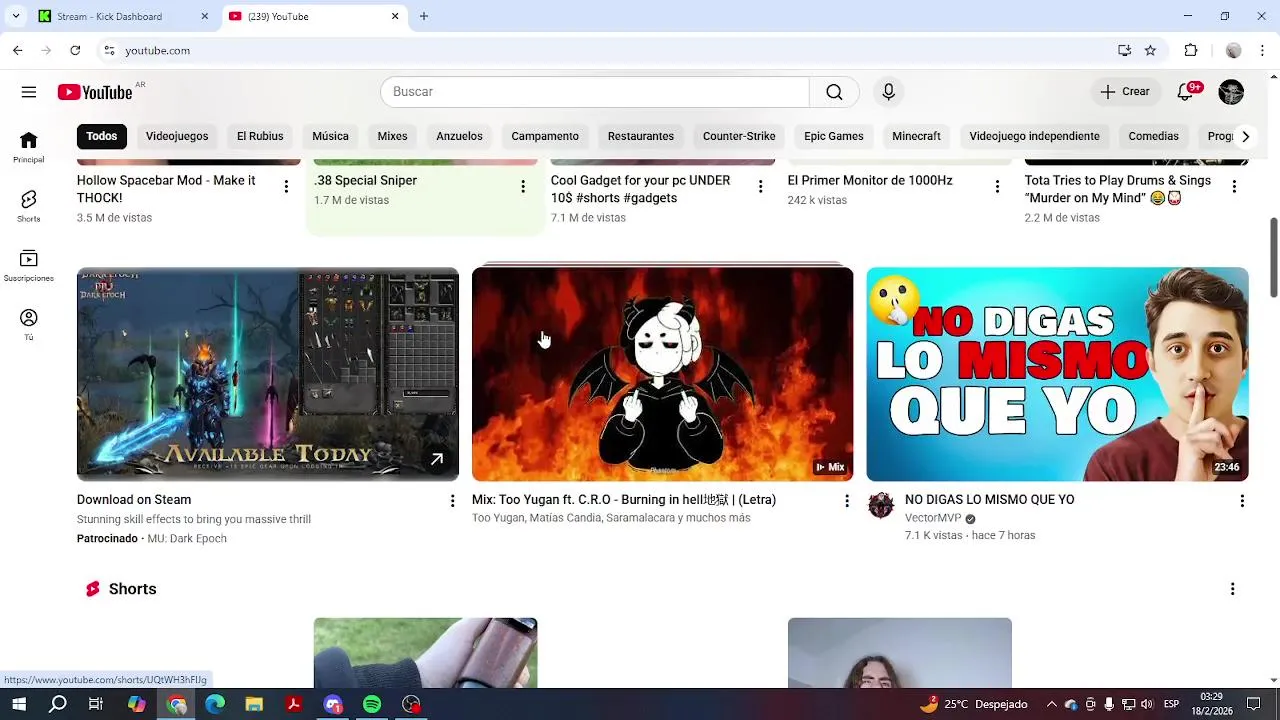1280x720 pixels.
Task: Open MU: Dark Epoch advertiser link
Action: [x=187, y=538]
